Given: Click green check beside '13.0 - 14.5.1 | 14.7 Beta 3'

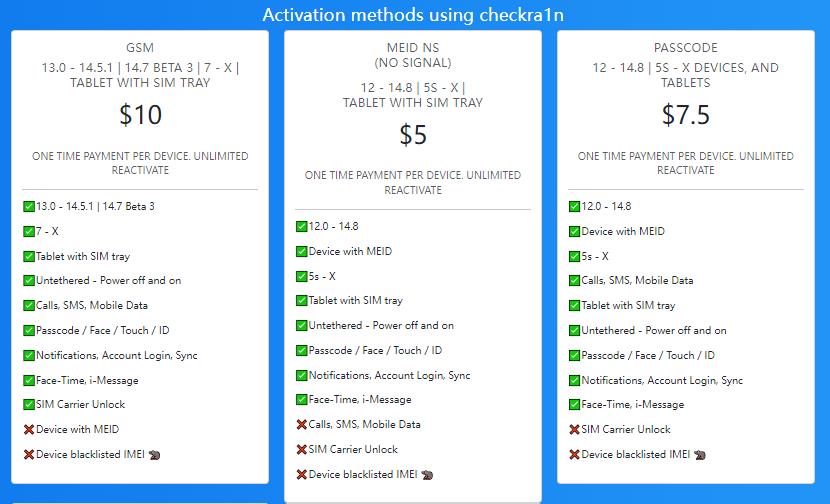Looking at the screenshot, I should pyautogui.click(x=29, y=206).
